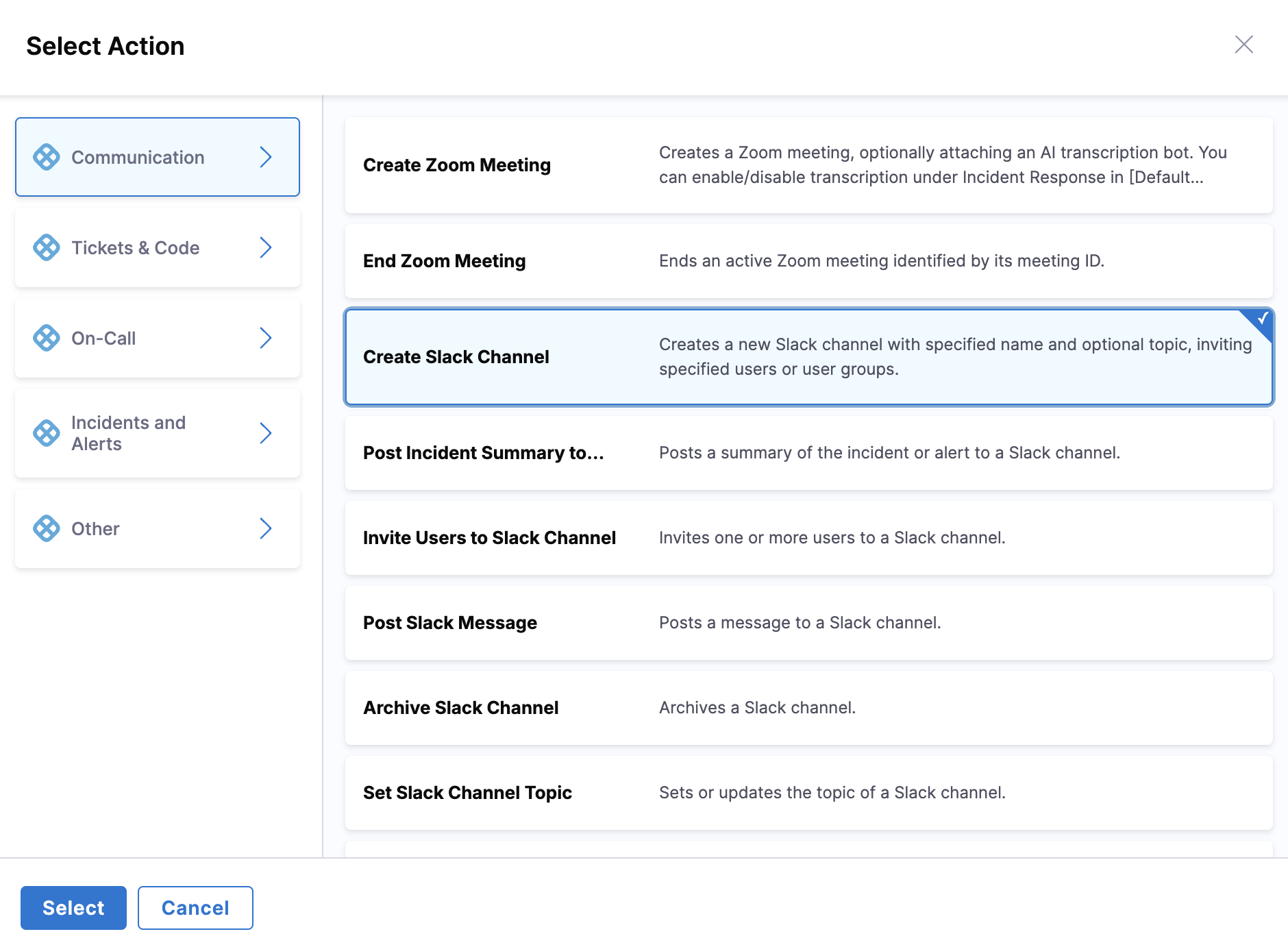
Task: Click description 'Ends an active Zoom meeting identified...'
Action: (882, 261)
